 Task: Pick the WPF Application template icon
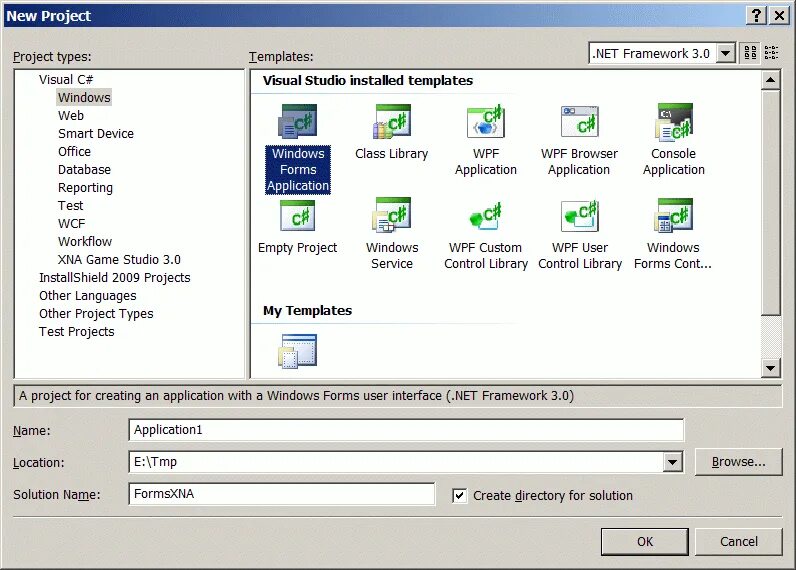click(x=485, y=122)
